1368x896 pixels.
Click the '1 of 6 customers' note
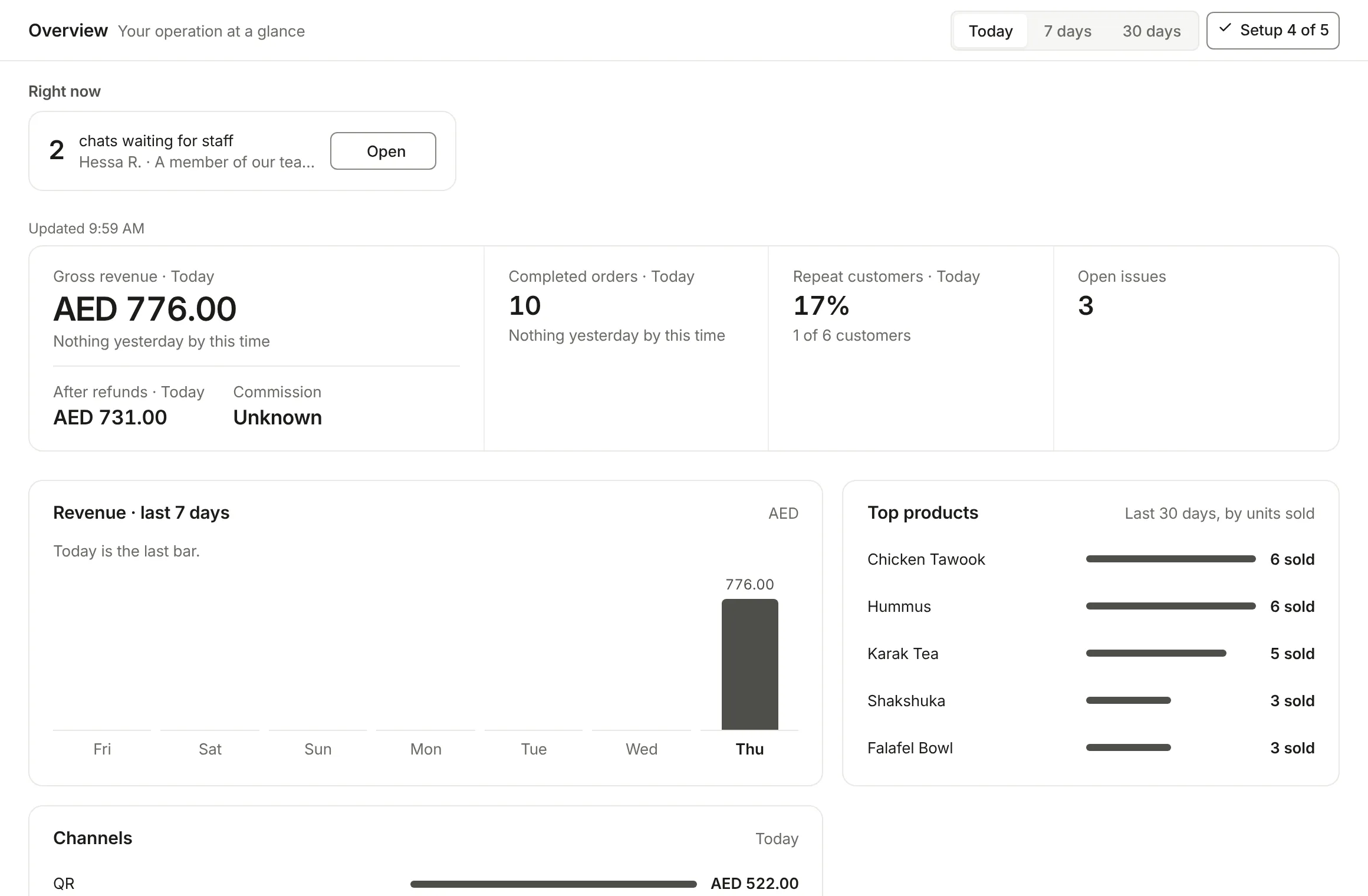[x=851, y=335]
